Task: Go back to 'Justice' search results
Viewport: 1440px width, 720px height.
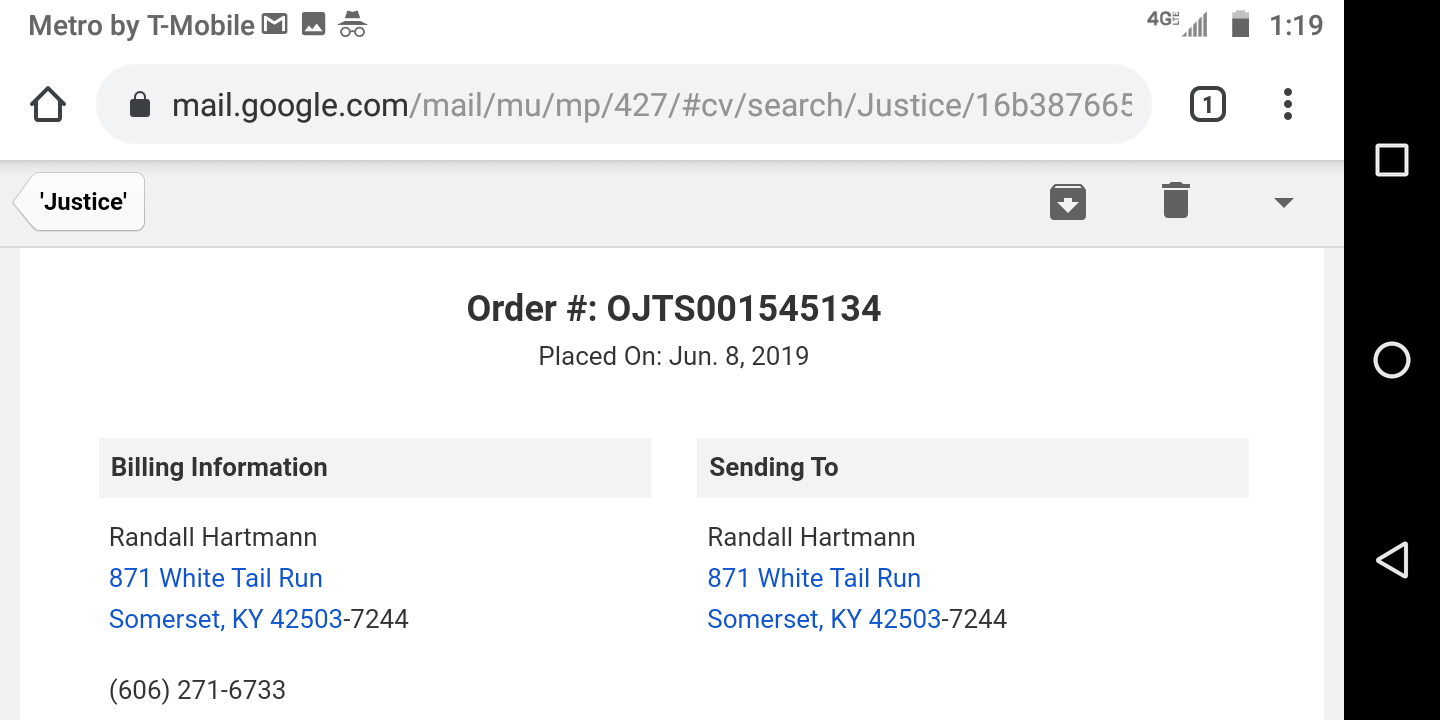Action: [x=82, y=202]
